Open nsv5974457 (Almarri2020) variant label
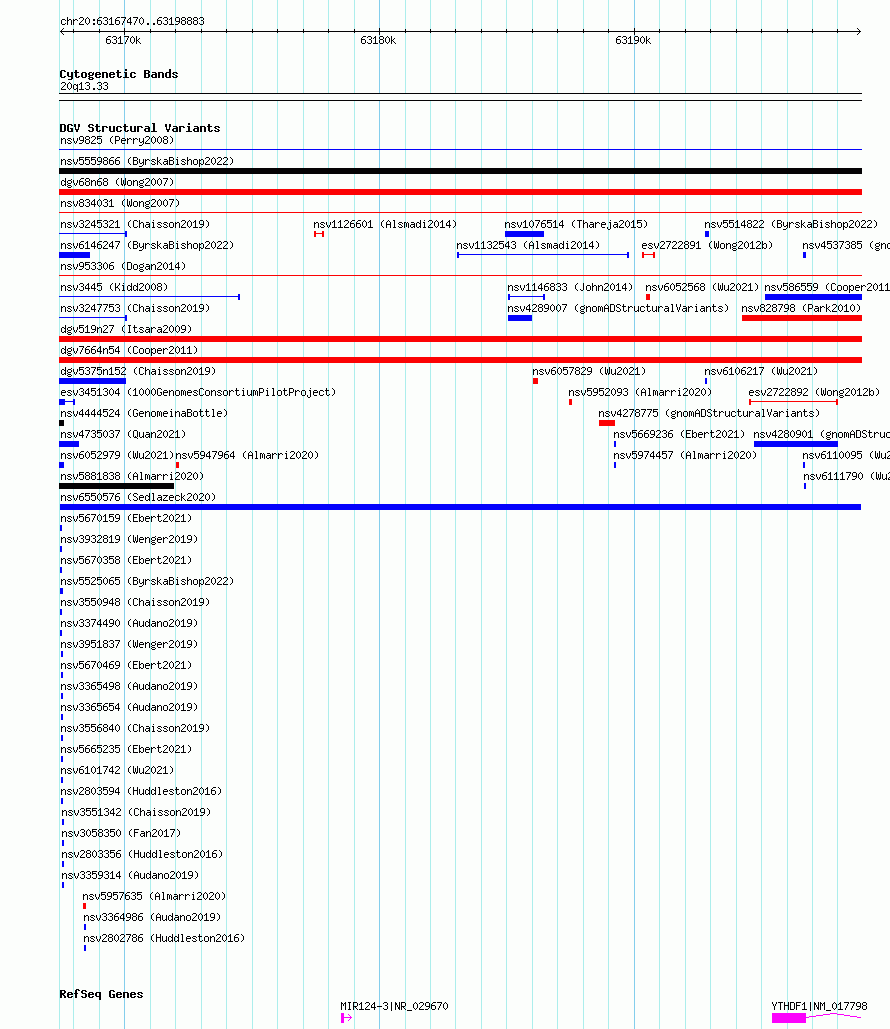The width and height of the screenshot is (890, 1029). coord(685,455)
